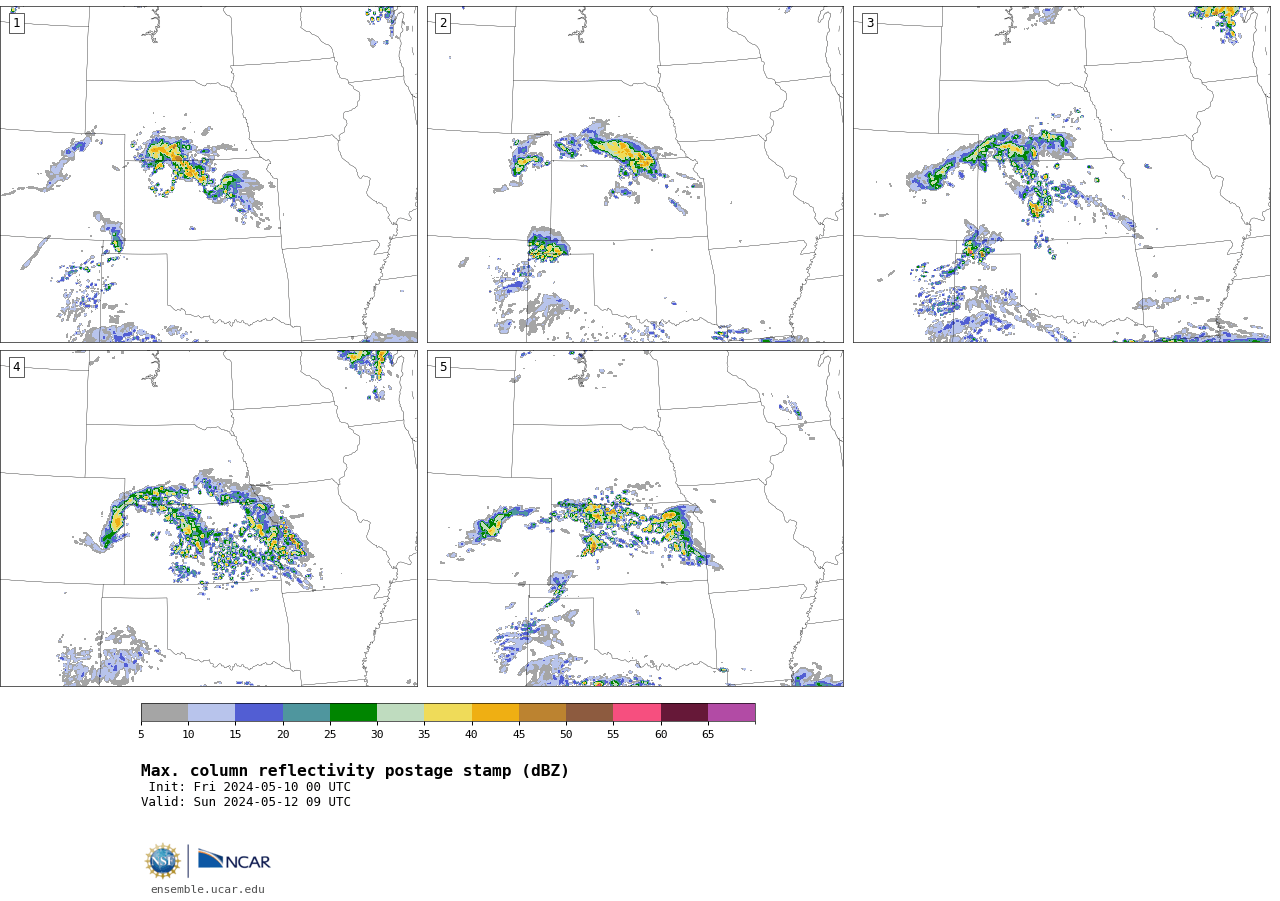The height and width of the screenshot is (901, 1280).
Task: Click the yellow 35-40 dBZ swatch
Action: pos(448,713)
